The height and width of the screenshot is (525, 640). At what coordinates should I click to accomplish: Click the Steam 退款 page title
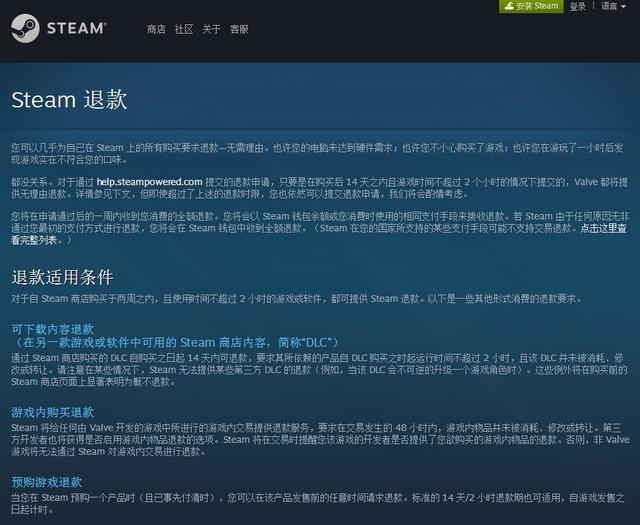69,100
